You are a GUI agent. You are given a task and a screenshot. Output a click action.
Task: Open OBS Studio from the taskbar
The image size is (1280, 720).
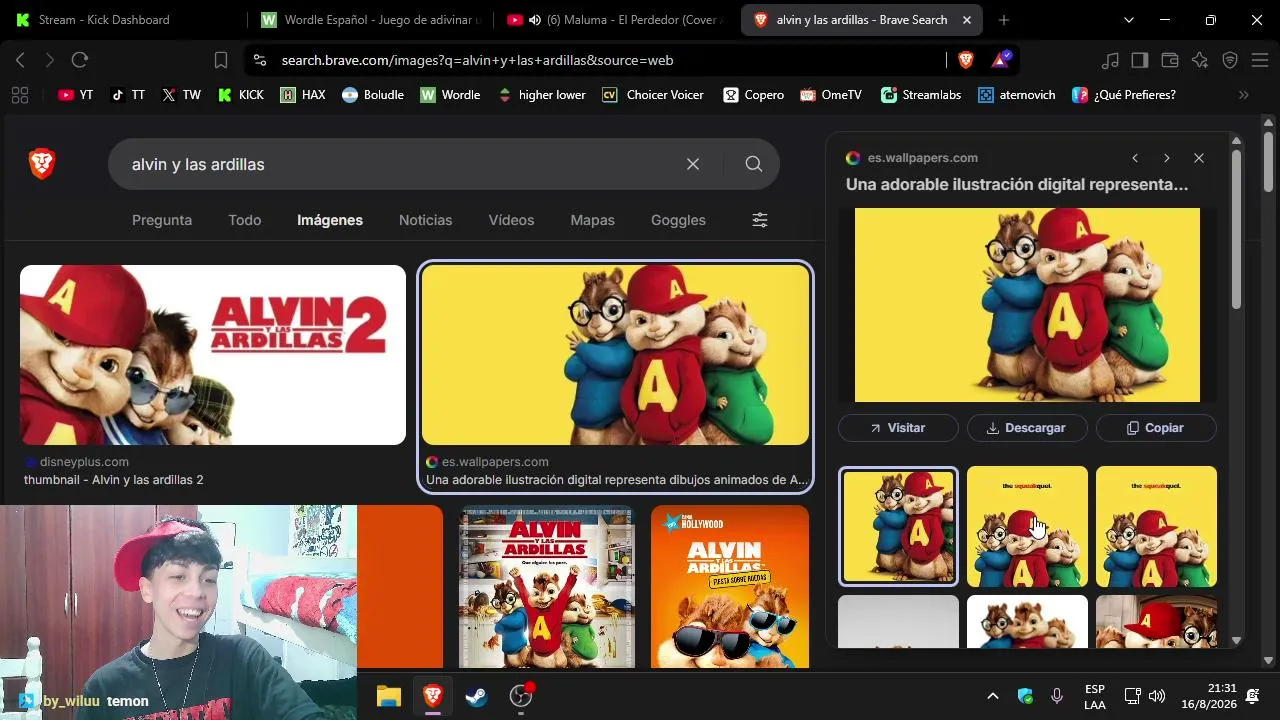coord(521,696)
